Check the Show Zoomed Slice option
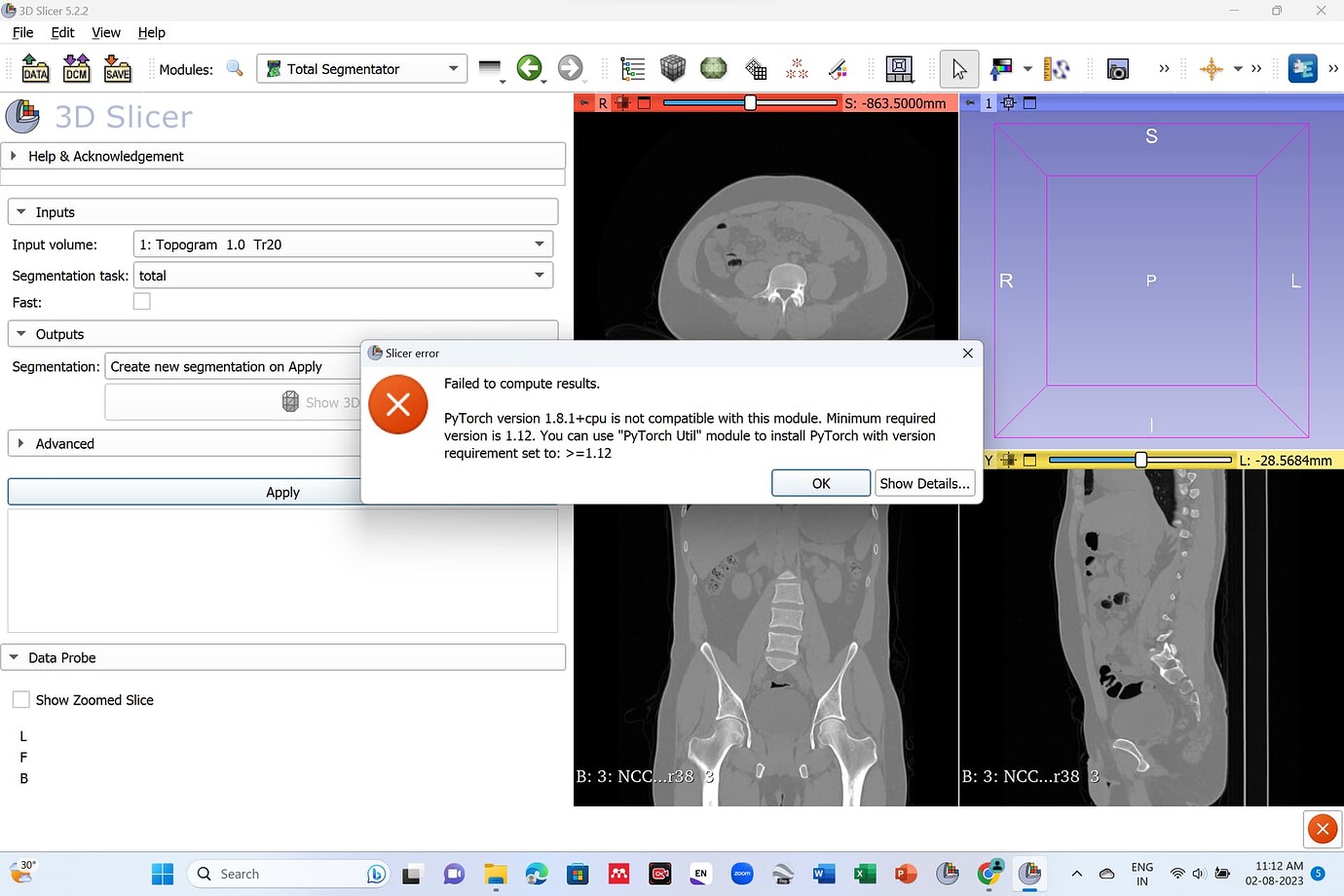1344x896 pixels. (x=21, y=699)
